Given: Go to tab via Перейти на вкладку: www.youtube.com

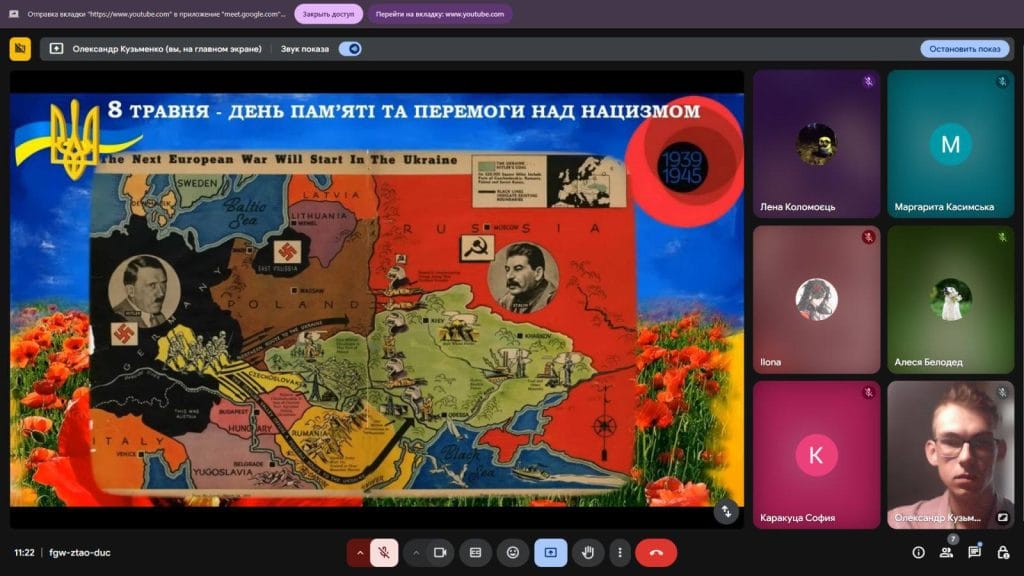Looking at the screenshot, I should (440, 14).
